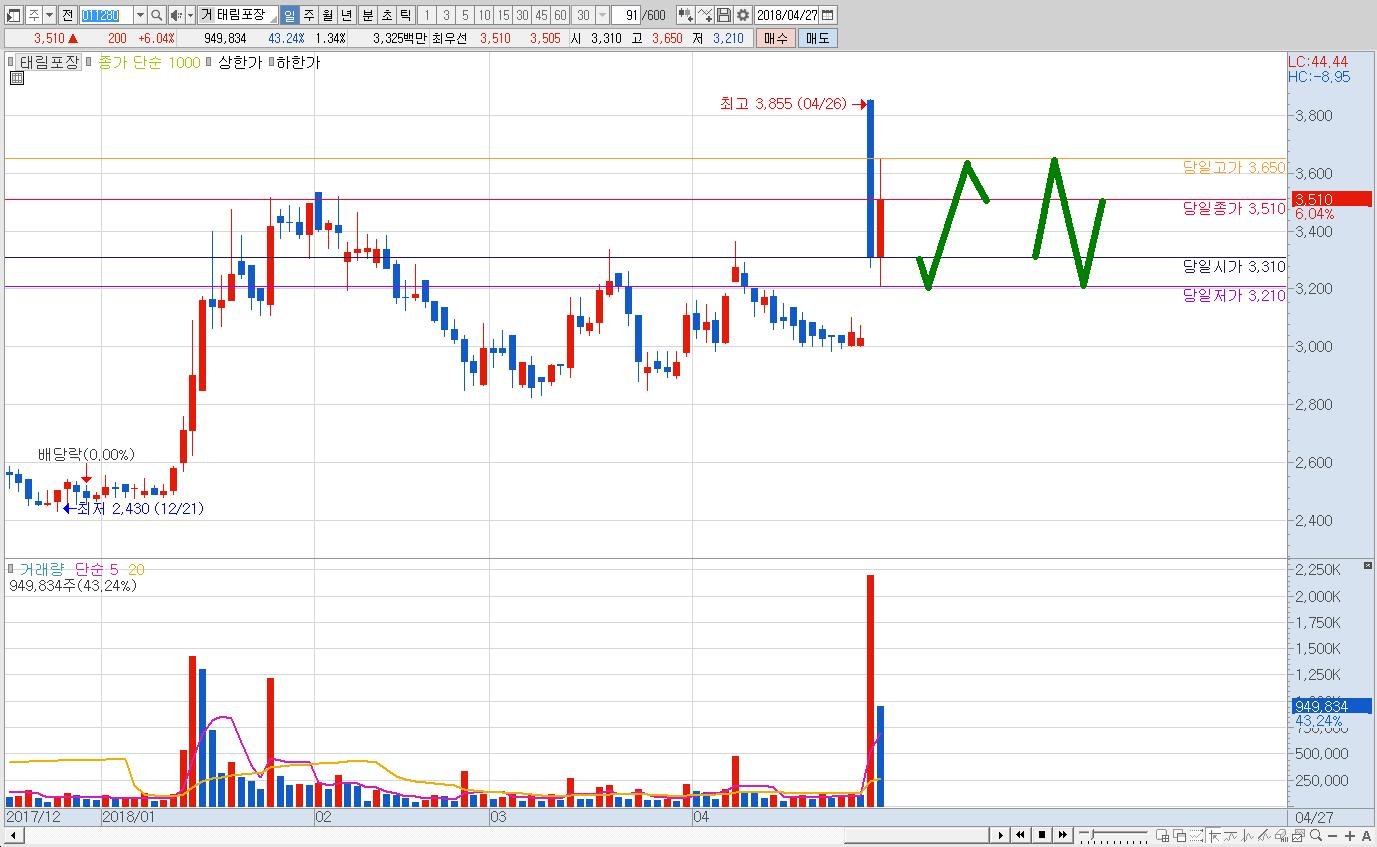Choose the 15 interval button
The image size is (1377, 847).
504,15
